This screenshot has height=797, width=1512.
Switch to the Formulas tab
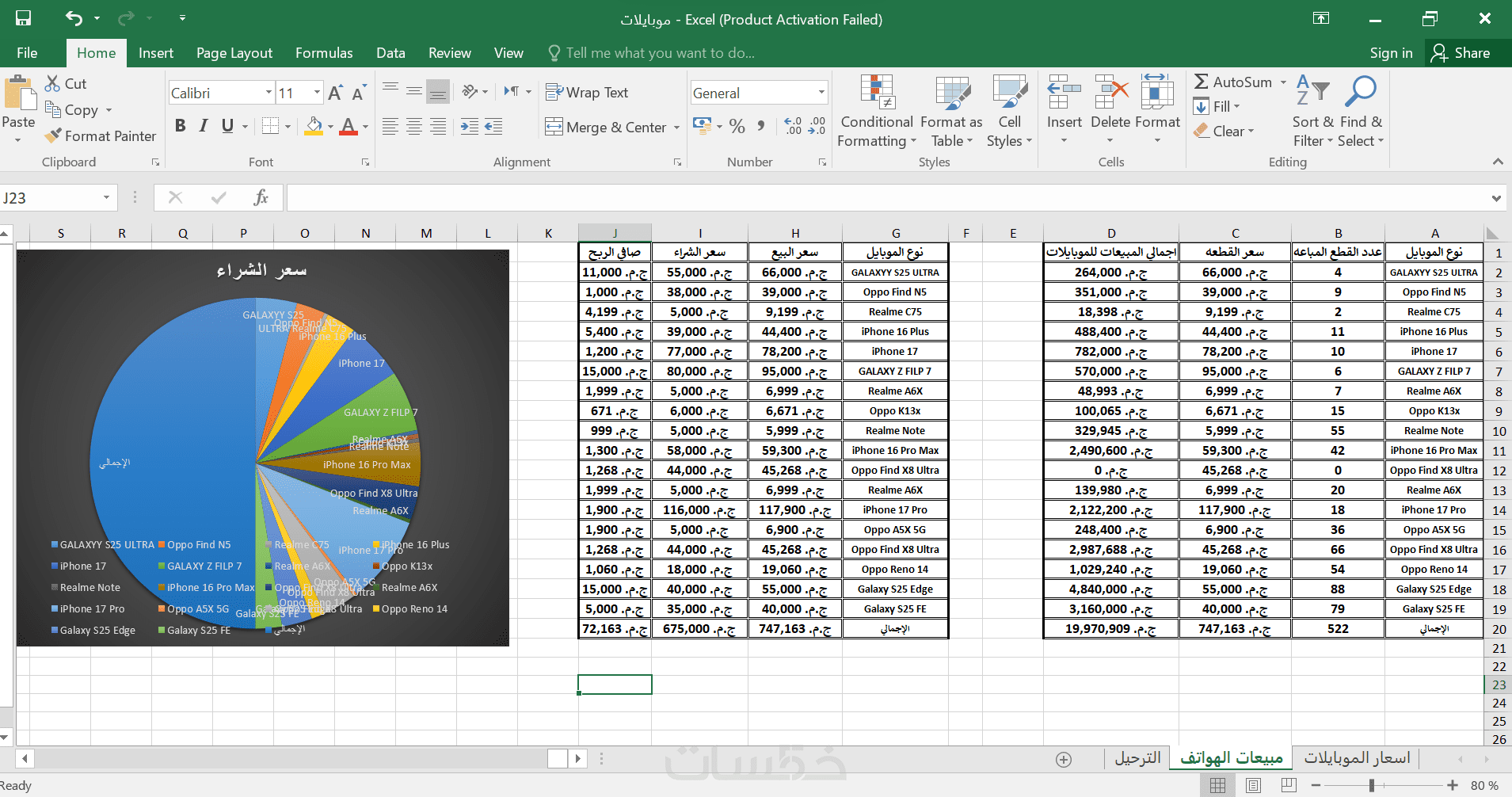click(324, 52)
